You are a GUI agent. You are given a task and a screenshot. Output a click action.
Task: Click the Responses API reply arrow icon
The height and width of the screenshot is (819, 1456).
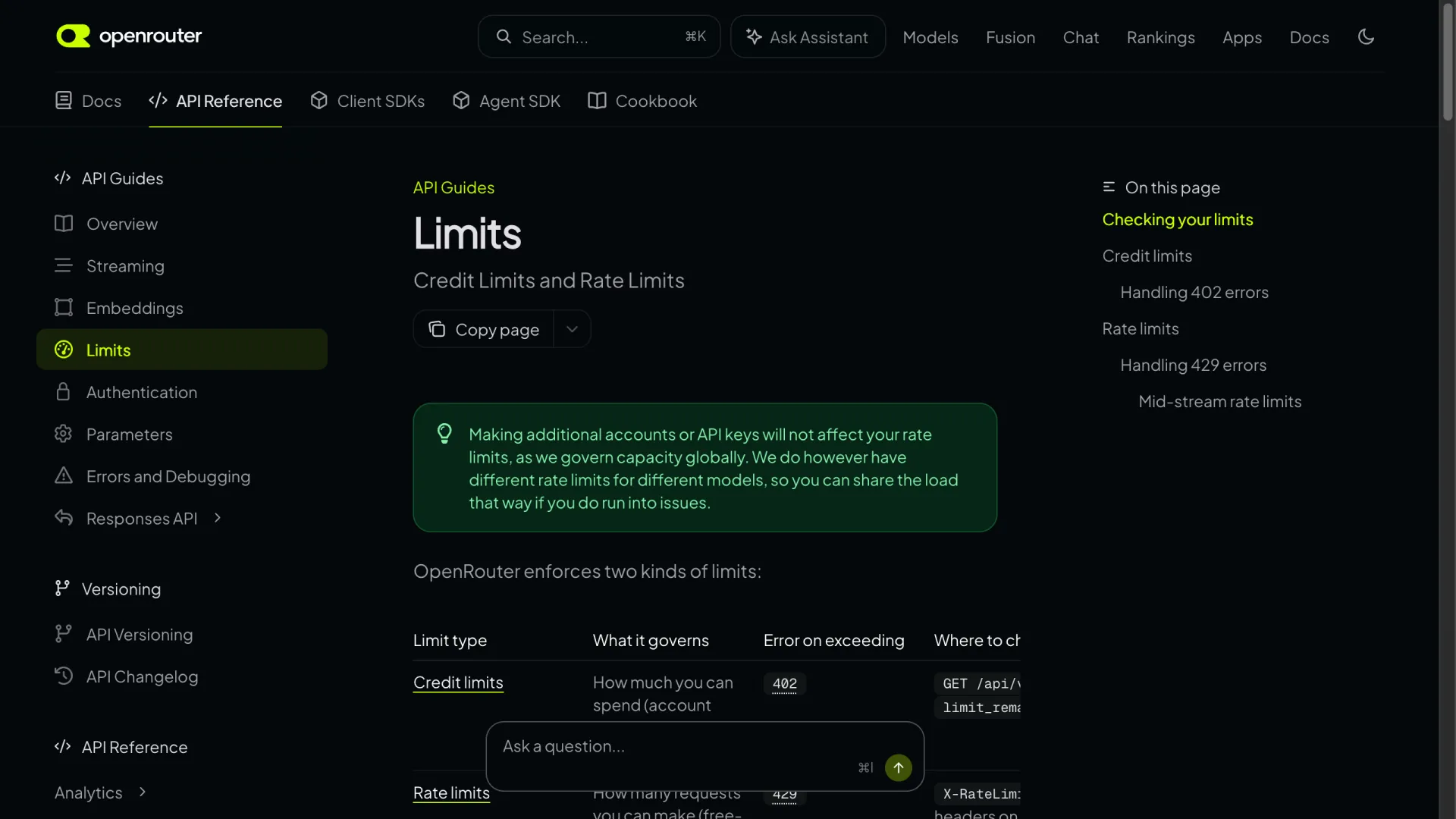[x=64, y=518]
